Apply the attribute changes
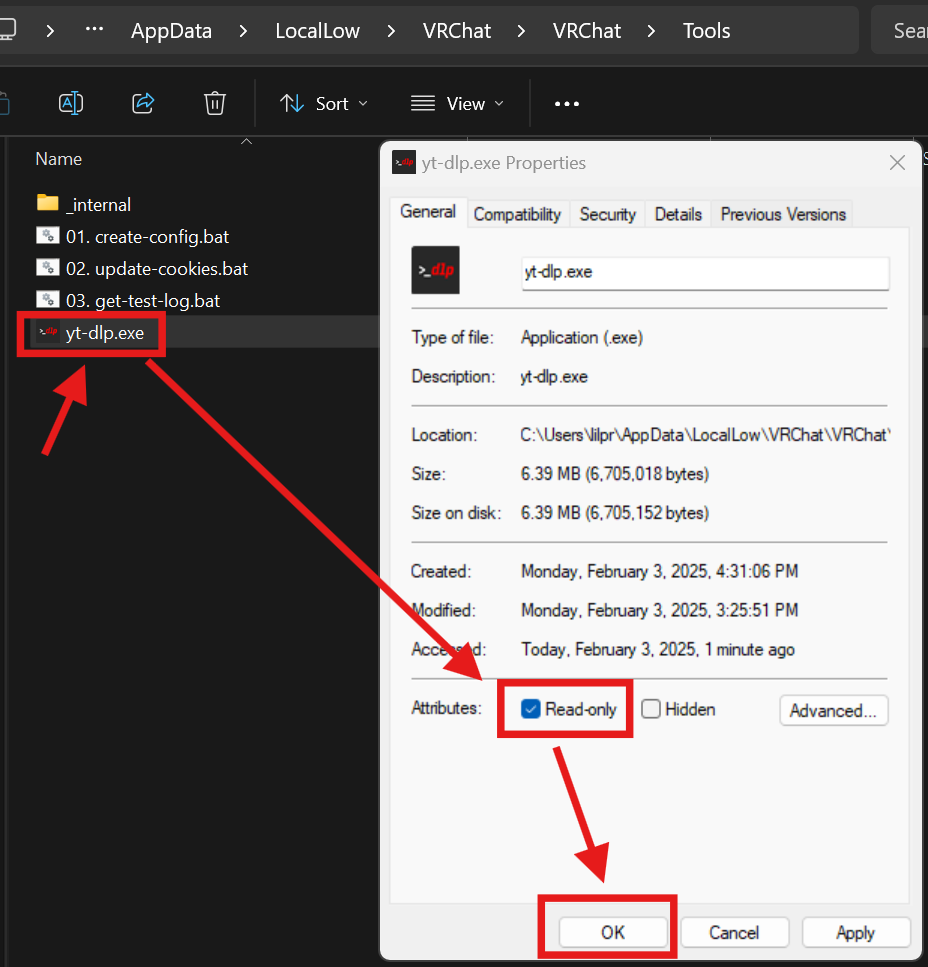928x967 pixels. click(x=856, y=932)
